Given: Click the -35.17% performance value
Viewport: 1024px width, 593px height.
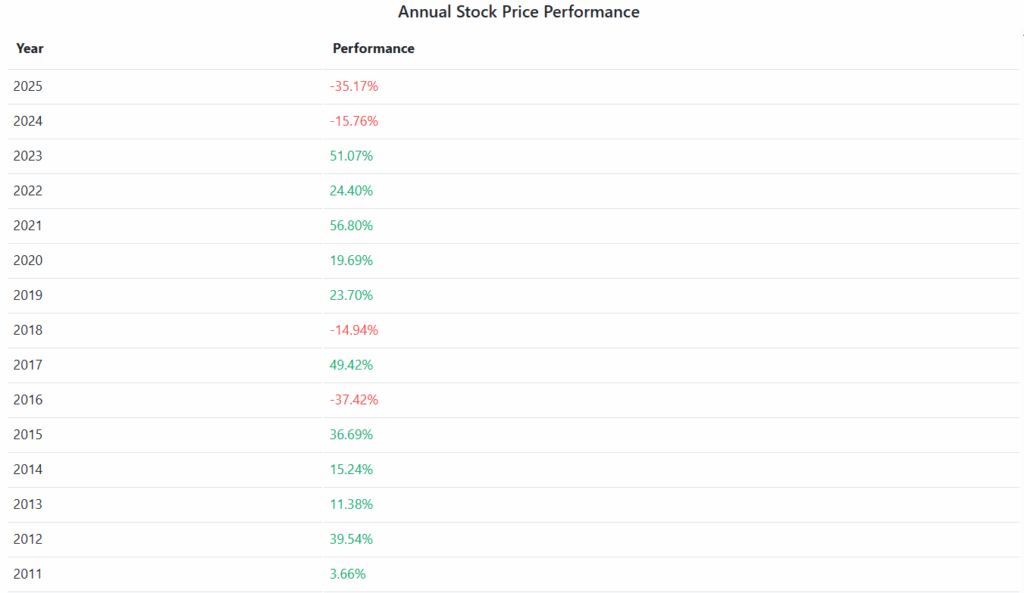Looking at the screenshot, I should (x=354, y=86).
